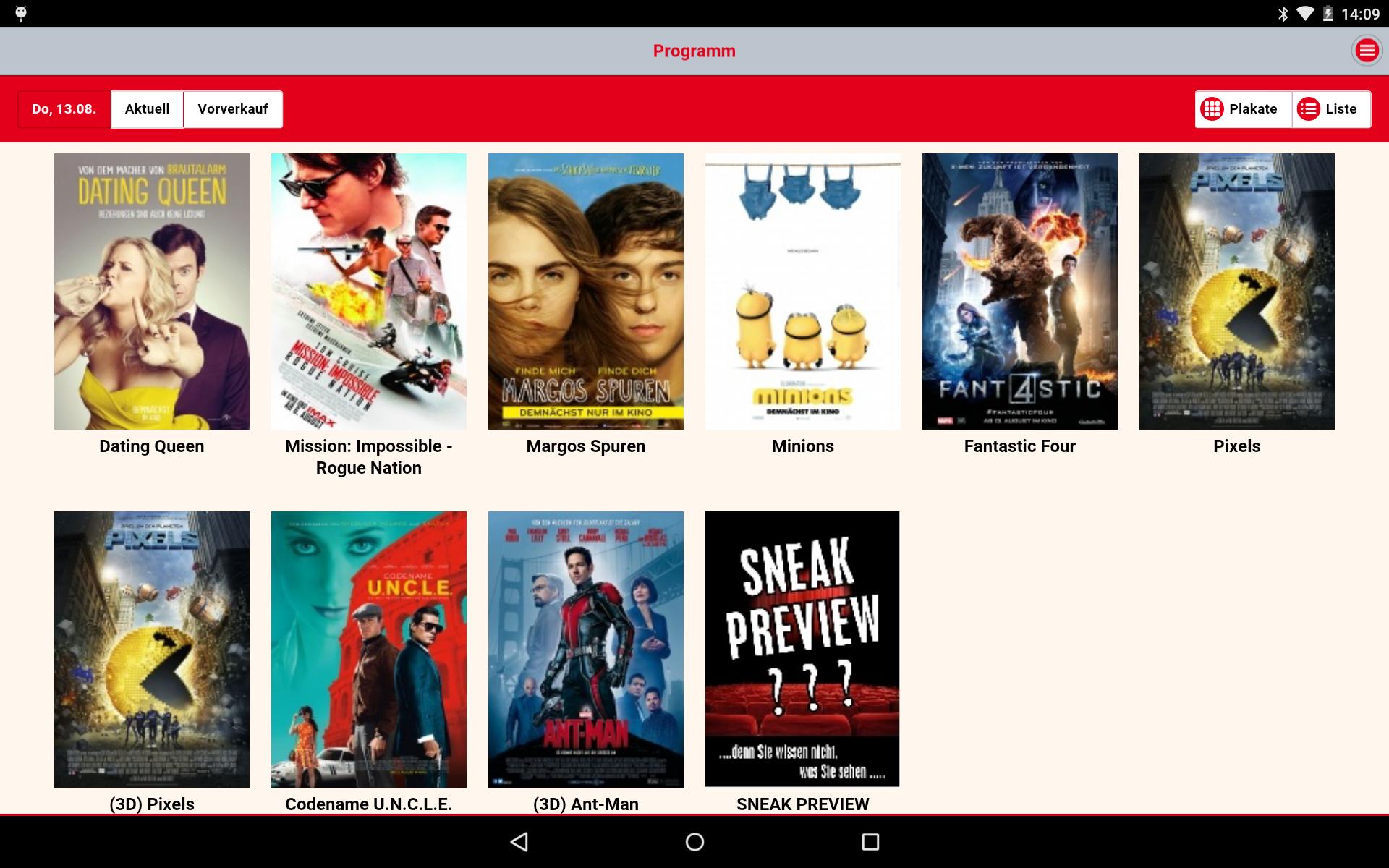
Task: Click the Fantastic Four title text
Action: 1020,446
